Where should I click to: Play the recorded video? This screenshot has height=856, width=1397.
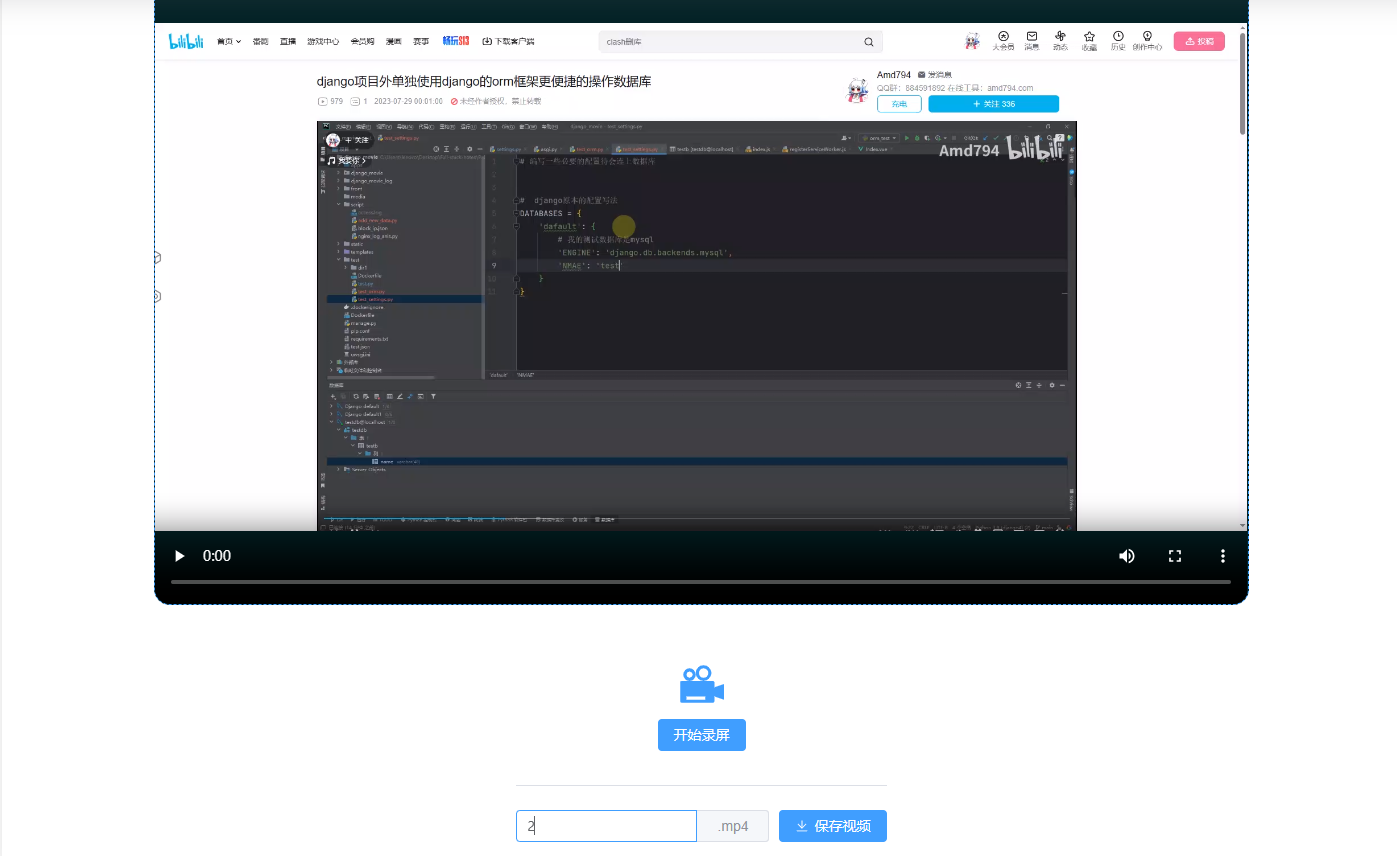(180, 556)
